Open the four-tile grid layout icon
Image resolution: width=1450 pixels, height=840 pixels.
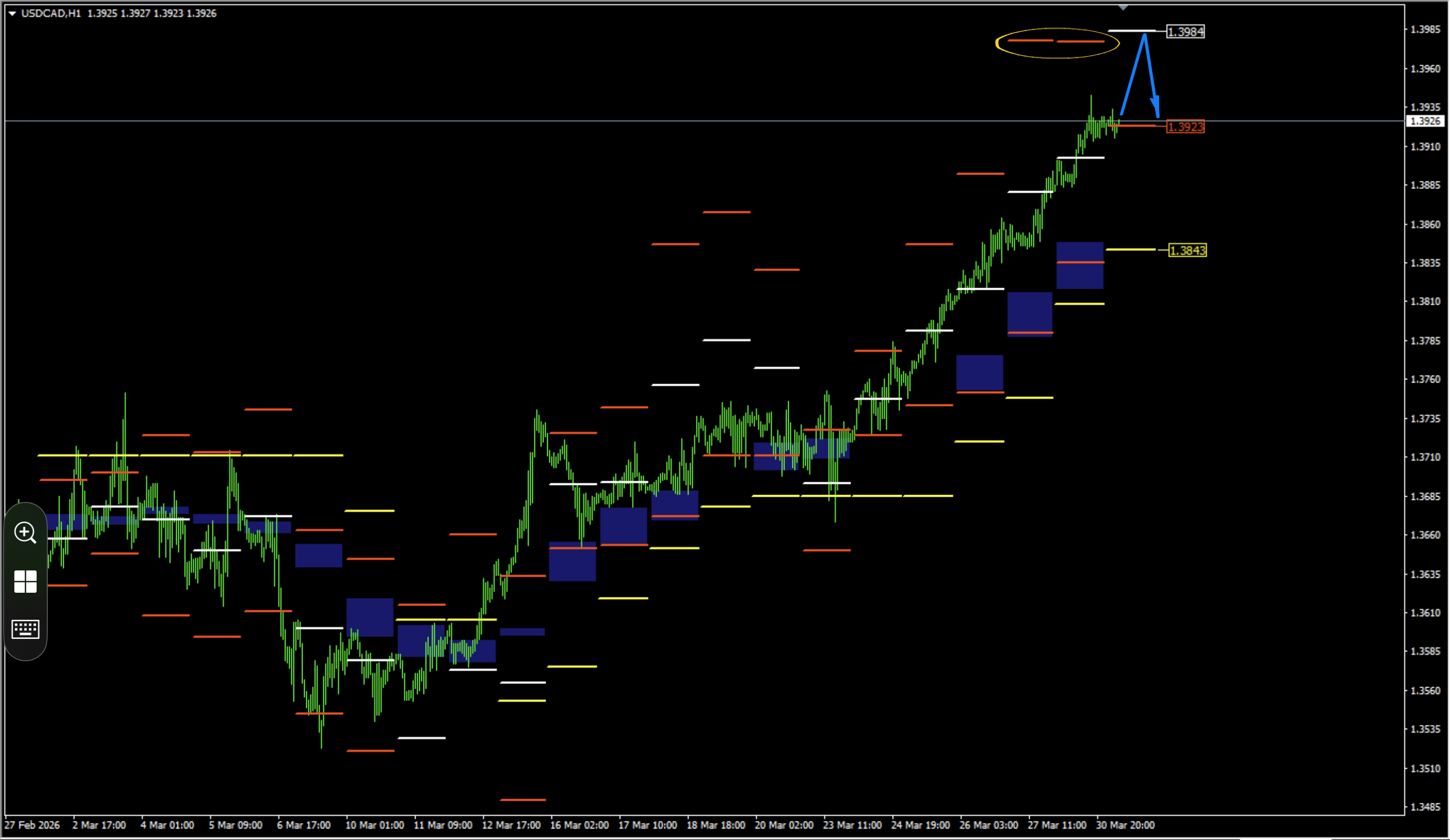pyautogui.click(x=25, y=582)
